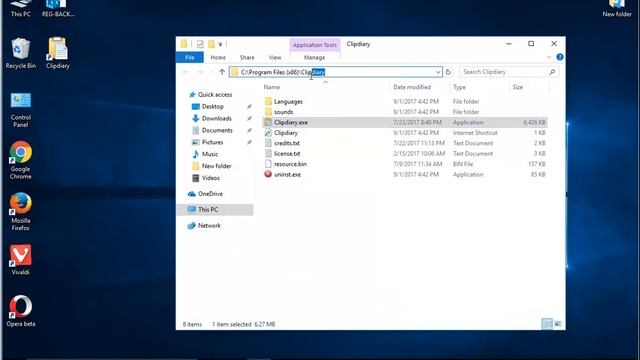Click the Application Tools contextual tab
This screenshot has width=640, height=360.
click(315, 45)
